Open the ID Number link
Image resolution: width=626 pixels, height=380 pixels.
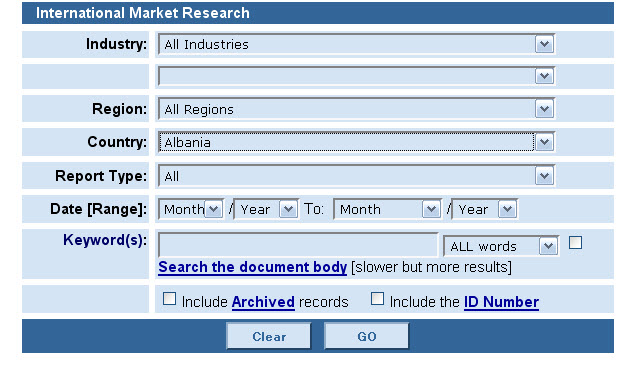click(501, 302)
